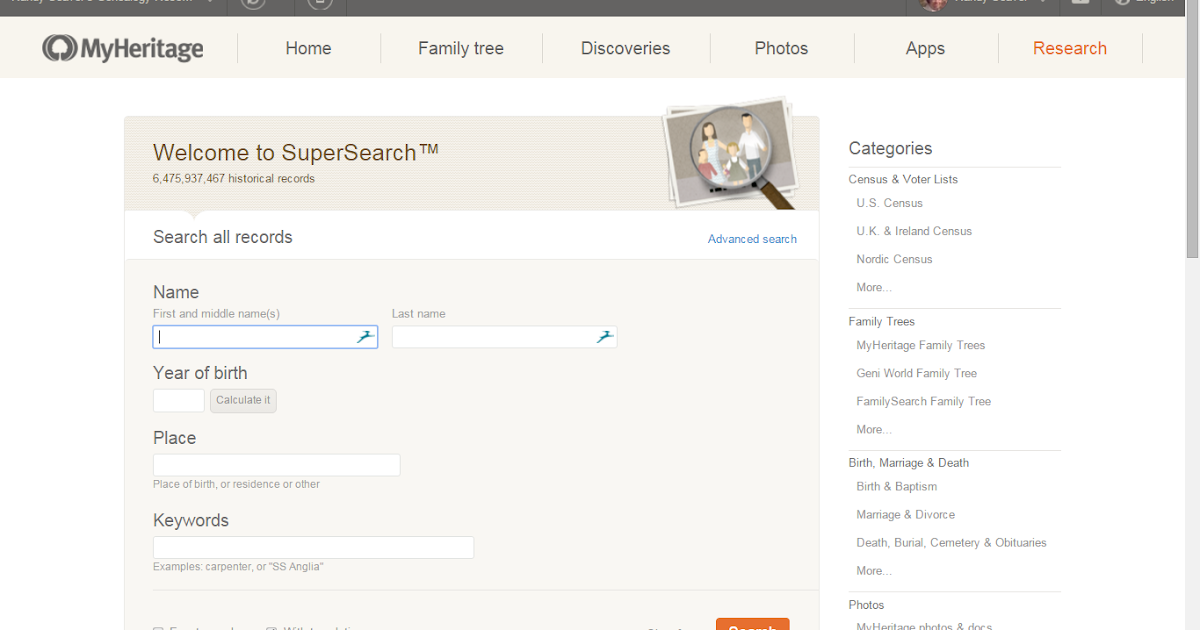
Task: Enable the Exact search checkbox
Action: coord(158,628)
